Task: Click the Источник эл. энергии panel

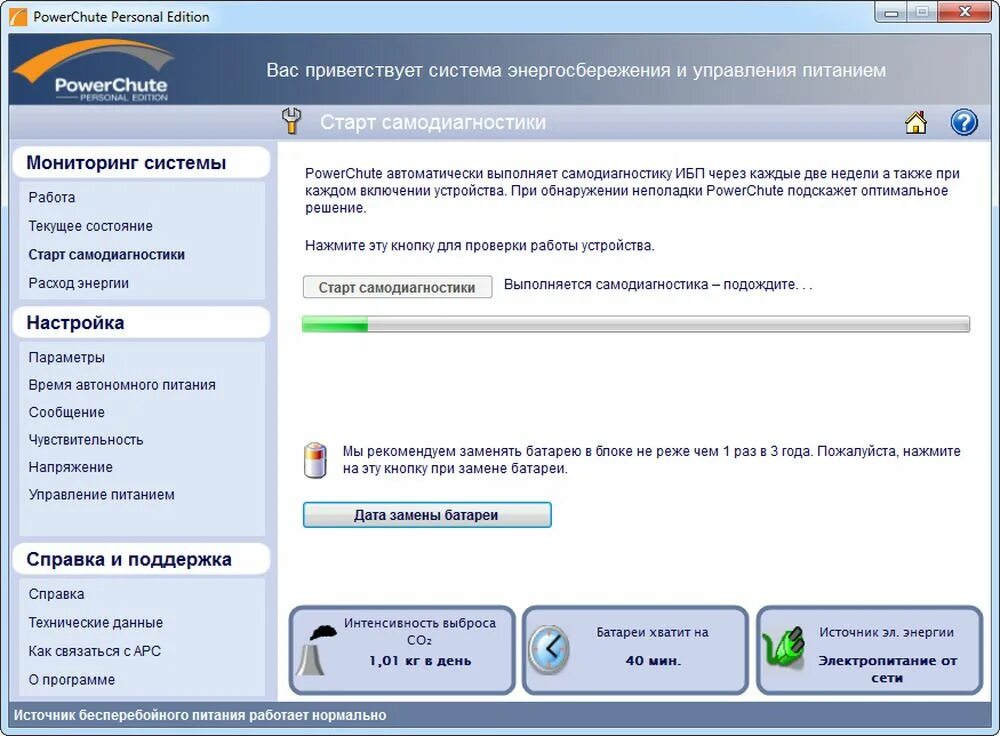Action: tap(869, 650)
